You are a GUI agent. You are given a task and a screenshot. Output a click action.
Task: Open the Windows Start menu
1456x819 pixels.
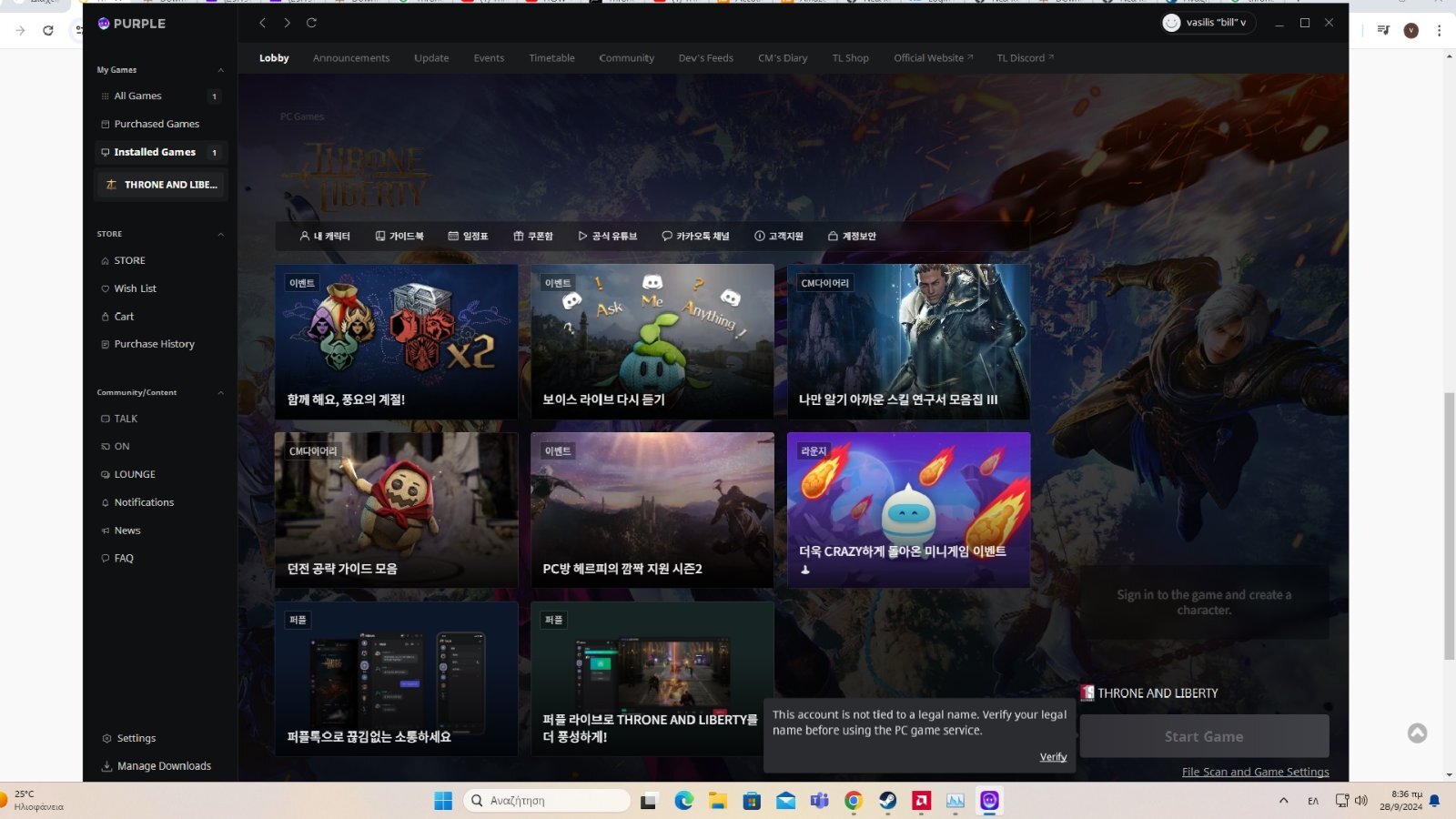(x=443, y=801)
